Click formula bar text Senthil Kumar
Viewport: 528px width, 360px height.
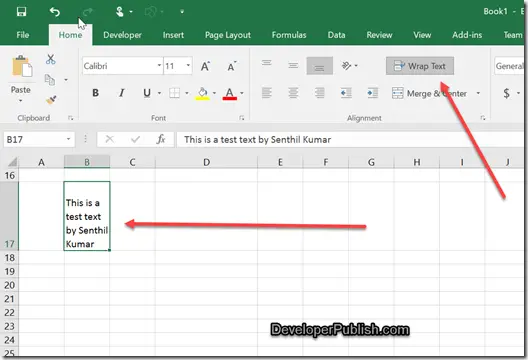coord(301,140)
